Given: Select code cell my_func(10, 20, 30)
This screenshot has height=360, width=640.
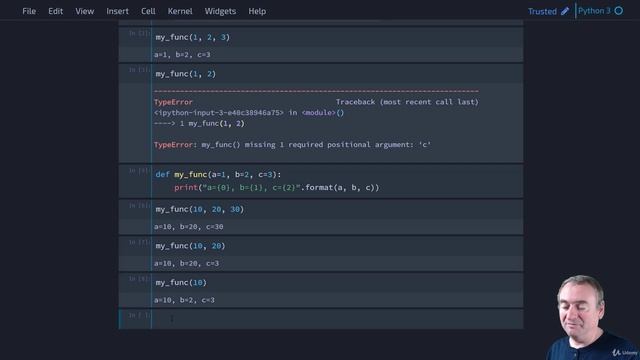Looking at the screenshot, I should pos(337,209).
